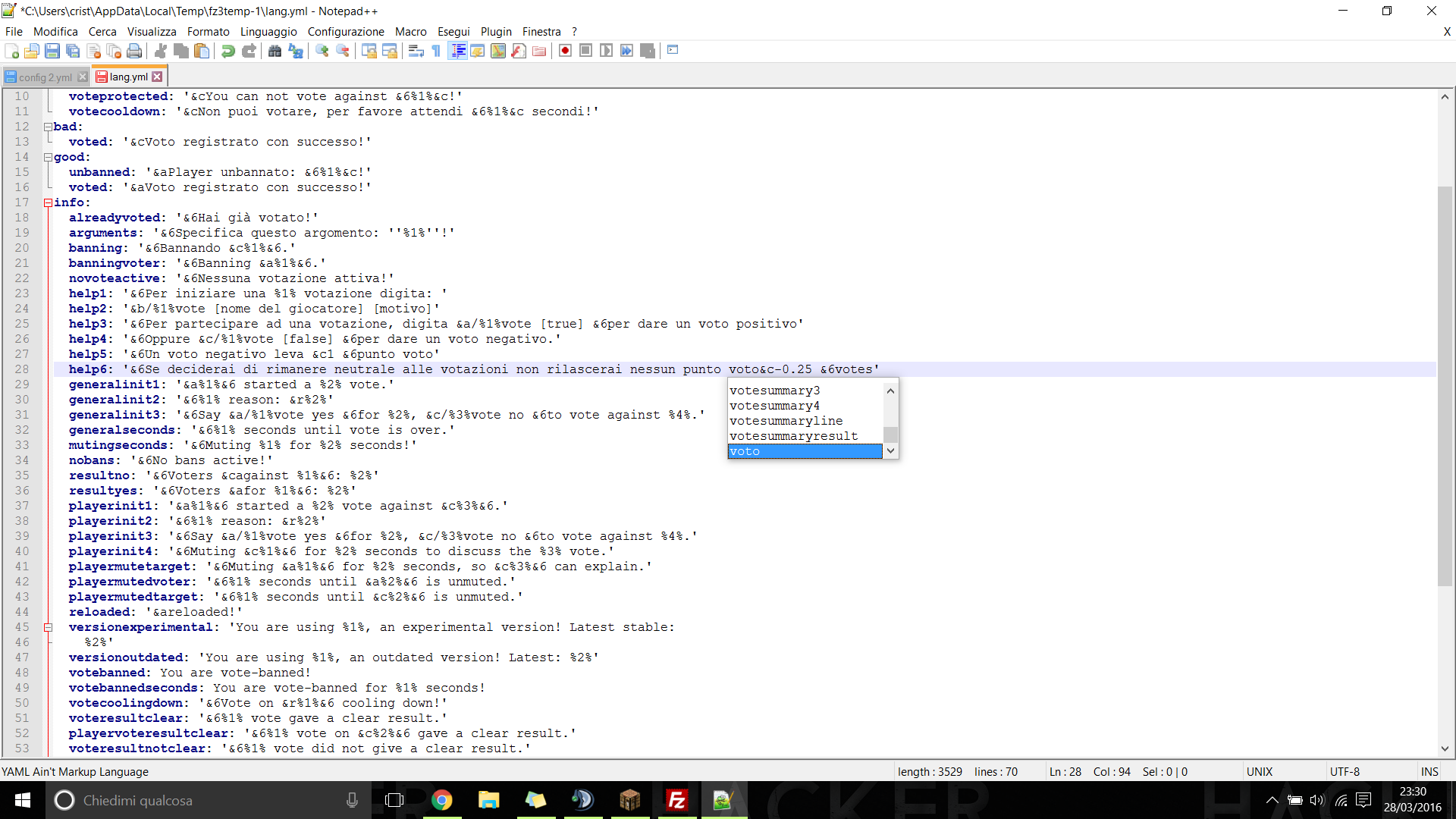
Task: Click UTF-8 encoding in status bar
Action: (x=1345, y=771)
